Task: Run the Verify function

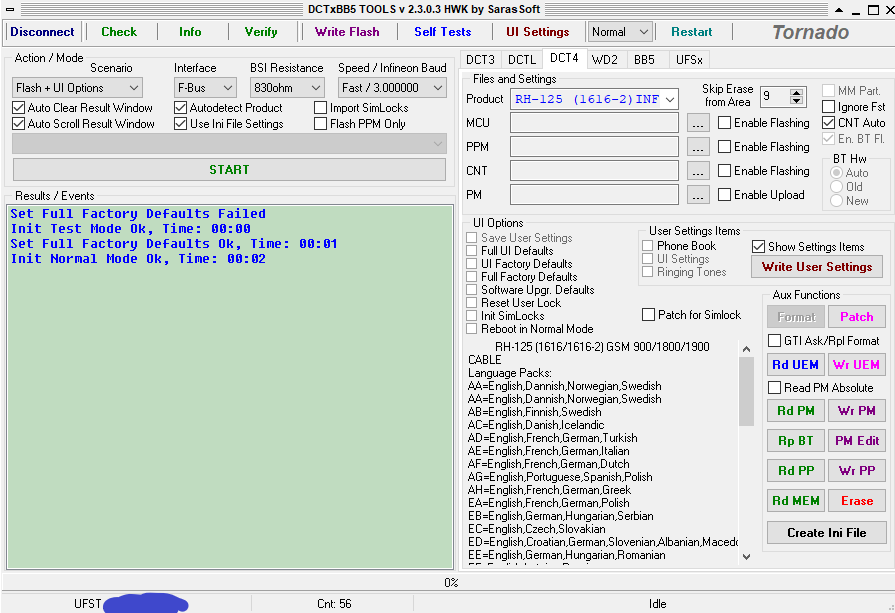Action: coord(261,32)
